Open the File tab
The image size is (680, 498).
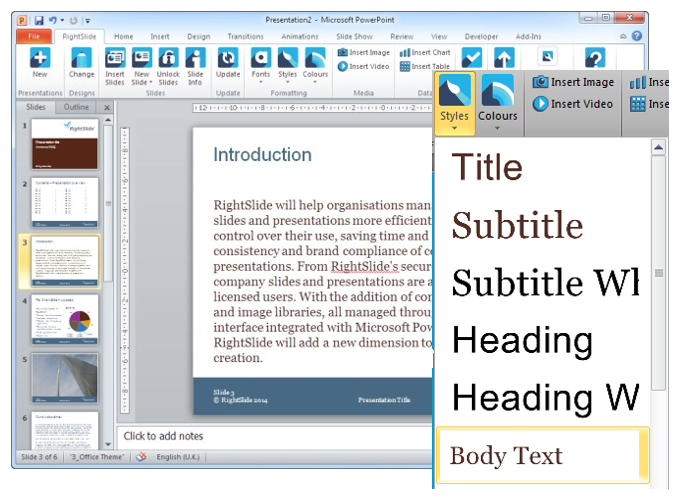click(34, 36)
